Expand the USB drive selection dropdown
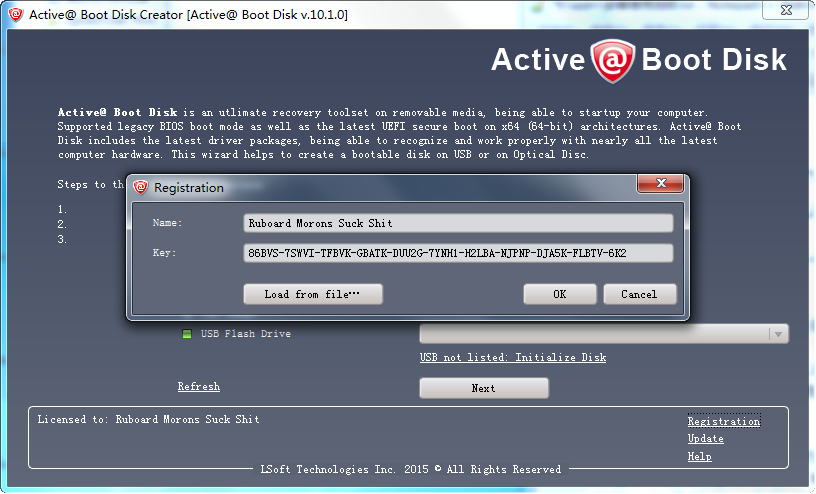 (x=777, y=335)
